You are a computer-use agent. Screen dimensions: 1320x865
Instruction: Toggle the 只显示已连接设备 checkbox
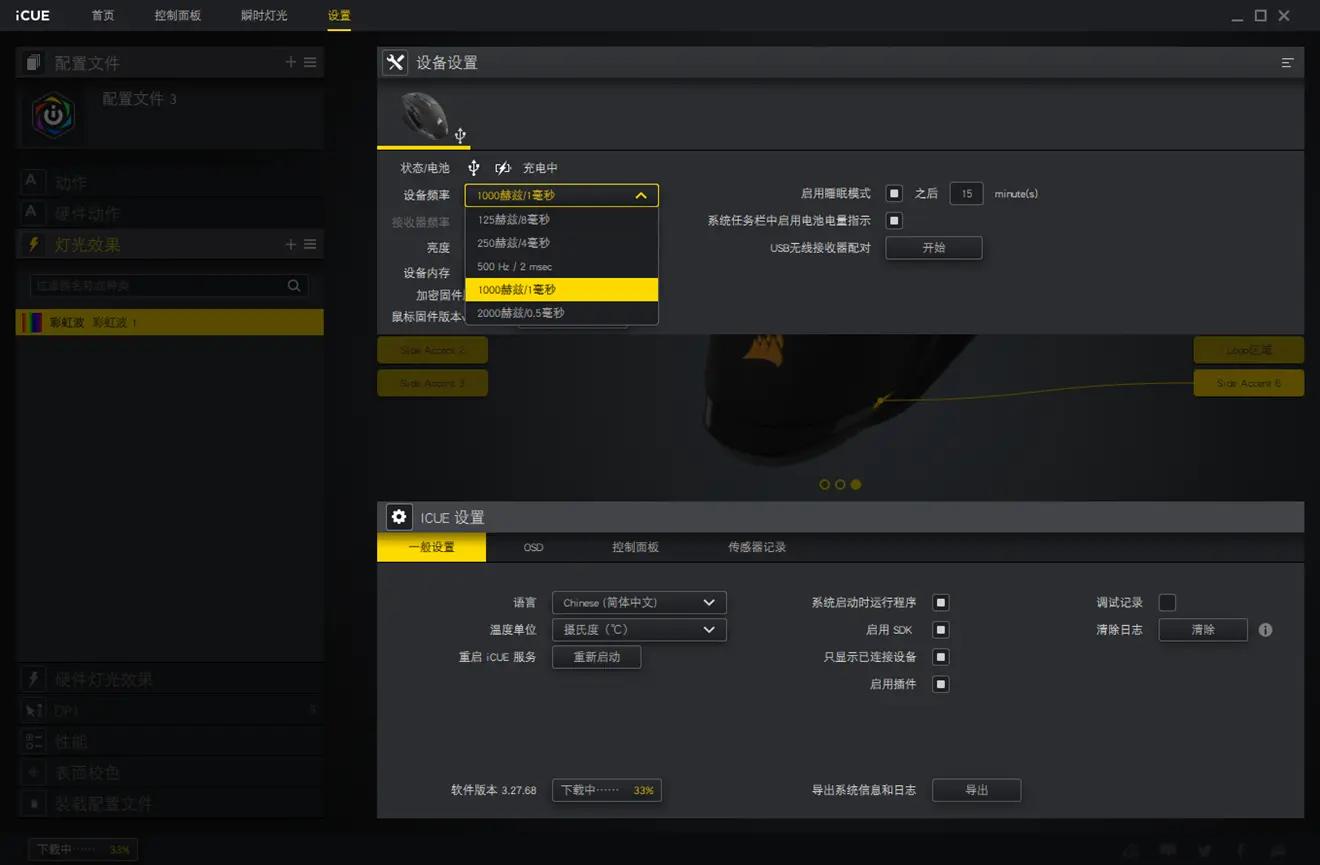click(x=940, y=657)
